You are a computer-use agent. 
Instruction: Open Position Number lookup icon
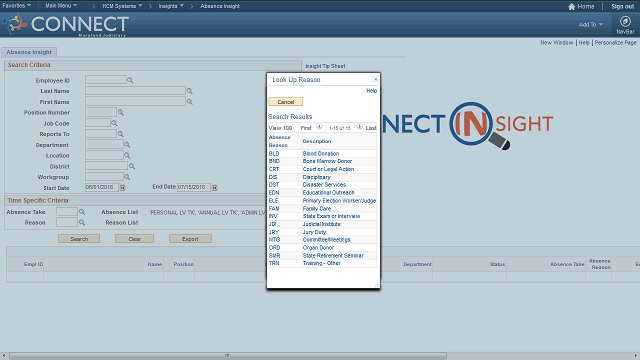120,112
